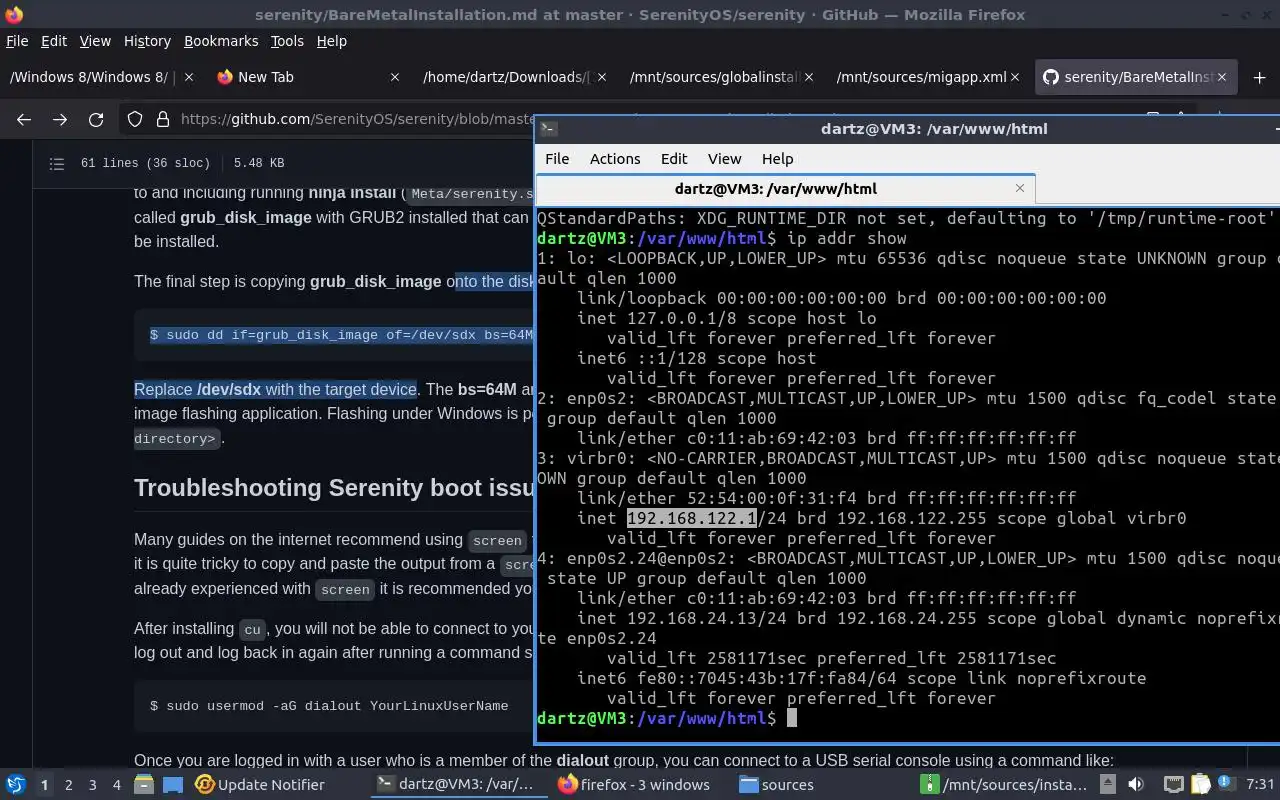The image size is (1280, 800).
Task: Open terminal Help menu
Action: pos(777,158)
